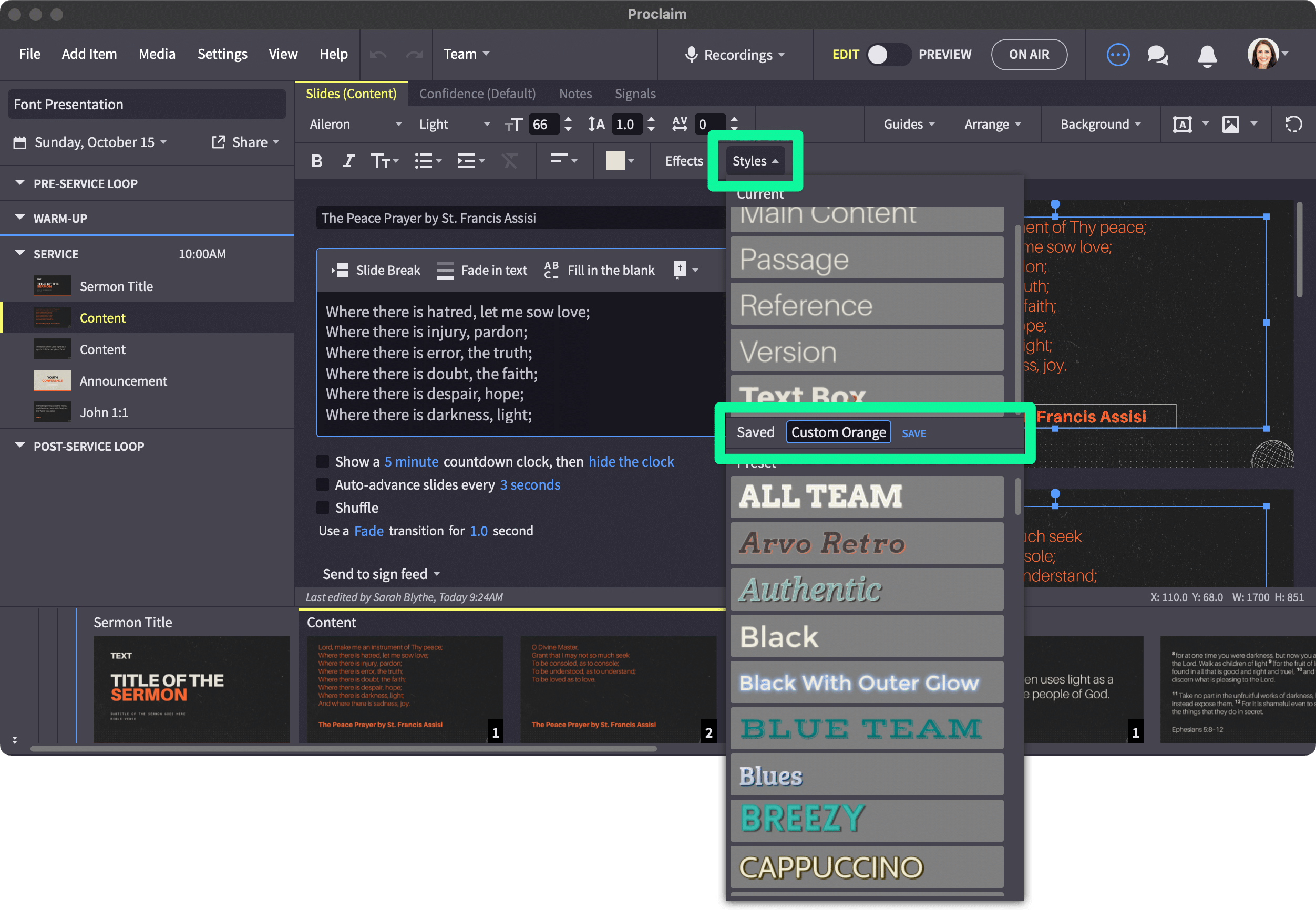1316x910 pixels.
Task: Insert Fill in the blank
Action: click(x=599, y=270)
